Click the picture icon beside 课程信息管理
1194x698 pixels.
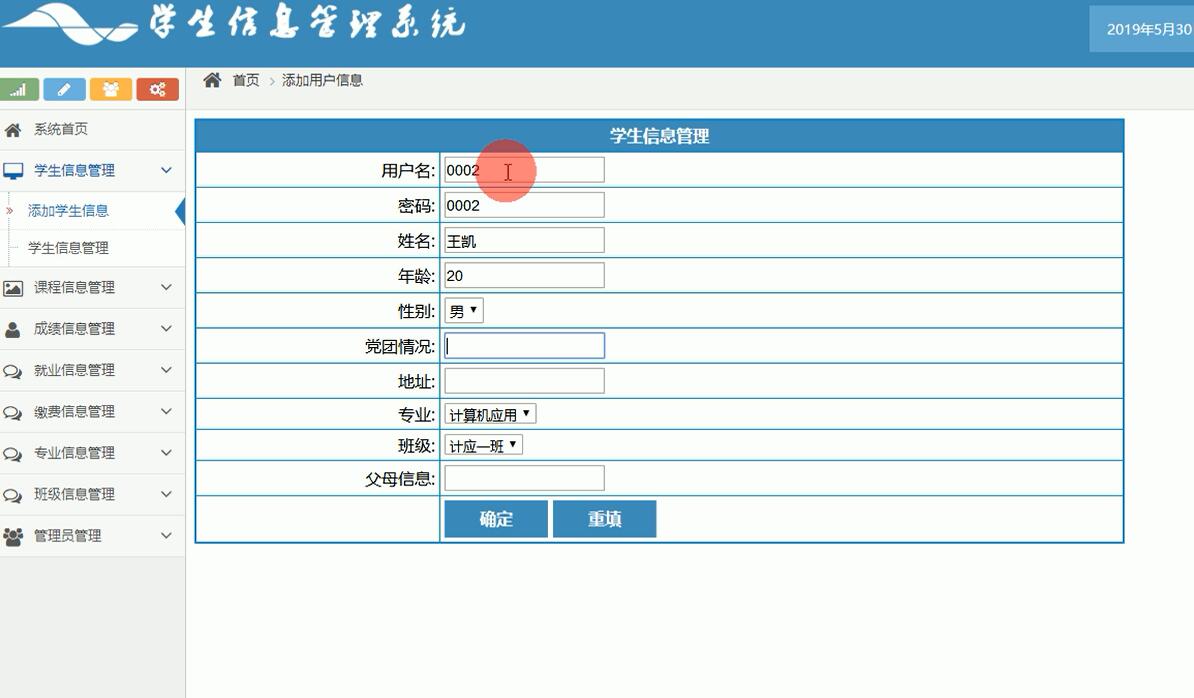pyautogui.click(x=13, y=288)
